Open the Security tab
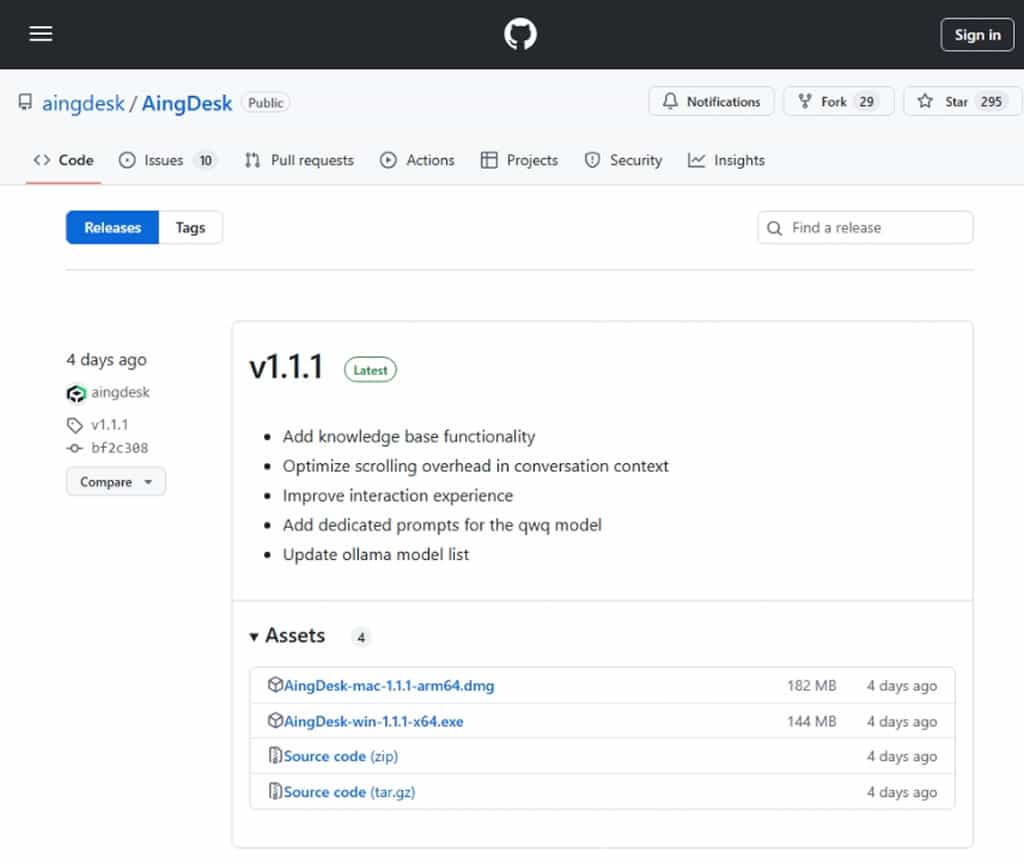This screenshot has height=864, width=1024. [x=623, y=160]
